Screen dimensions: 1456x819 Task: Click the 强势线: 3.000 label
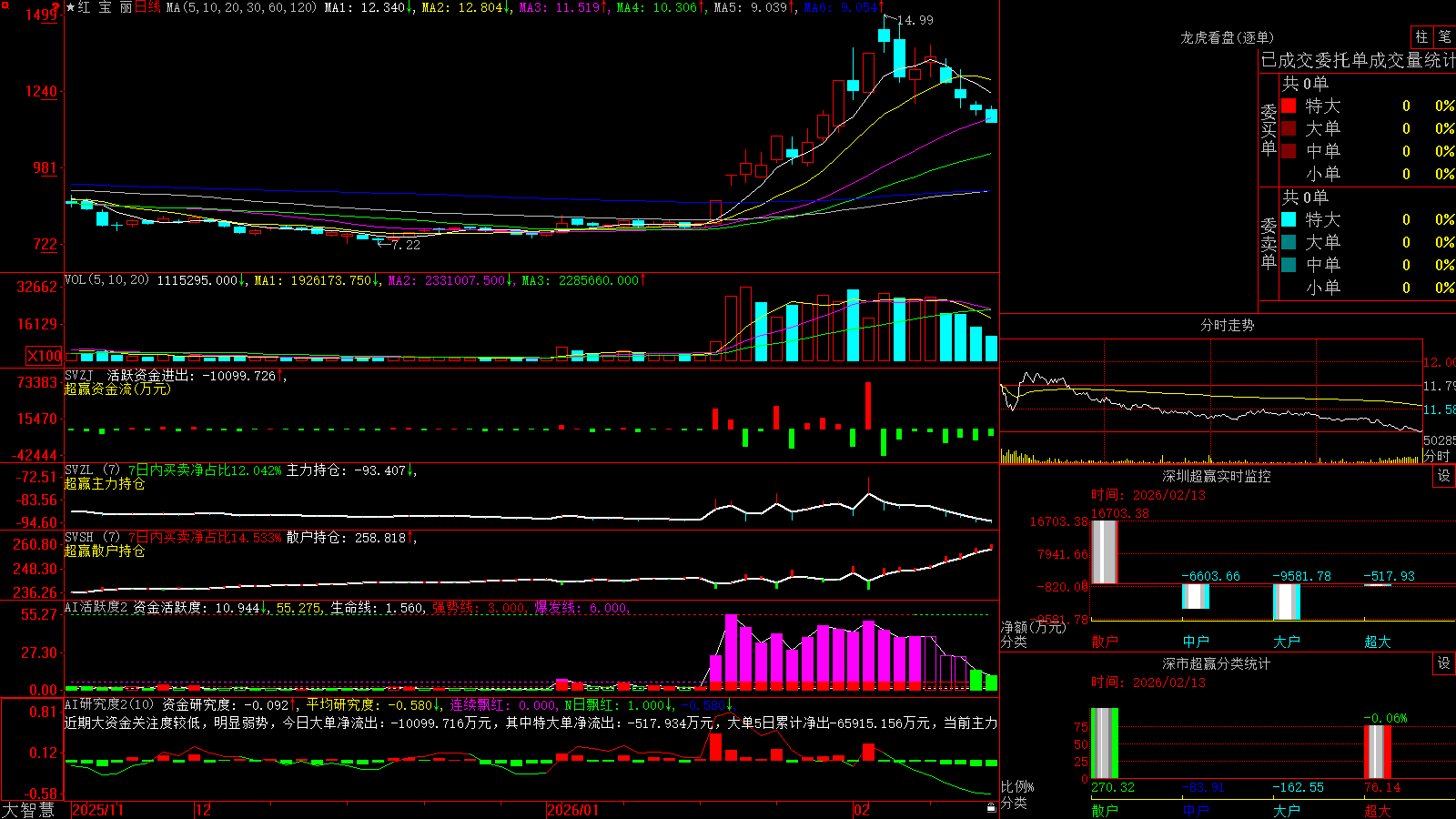(480, 608)
